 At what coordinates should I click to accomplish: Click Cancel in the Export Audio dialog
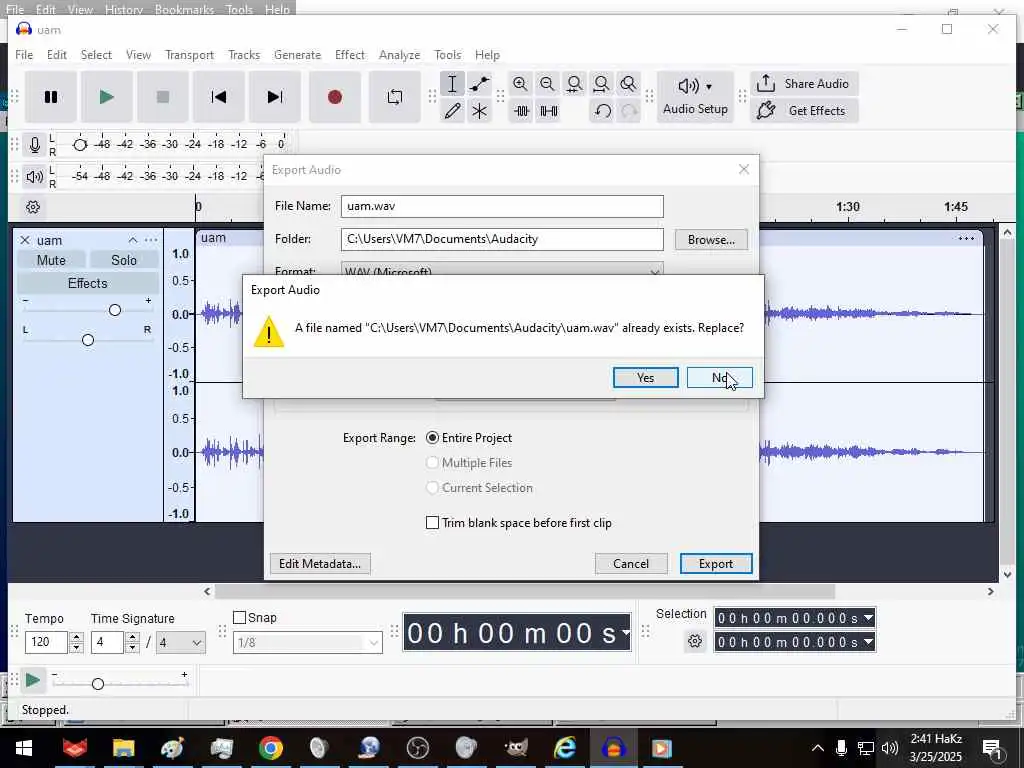(631, 564)
